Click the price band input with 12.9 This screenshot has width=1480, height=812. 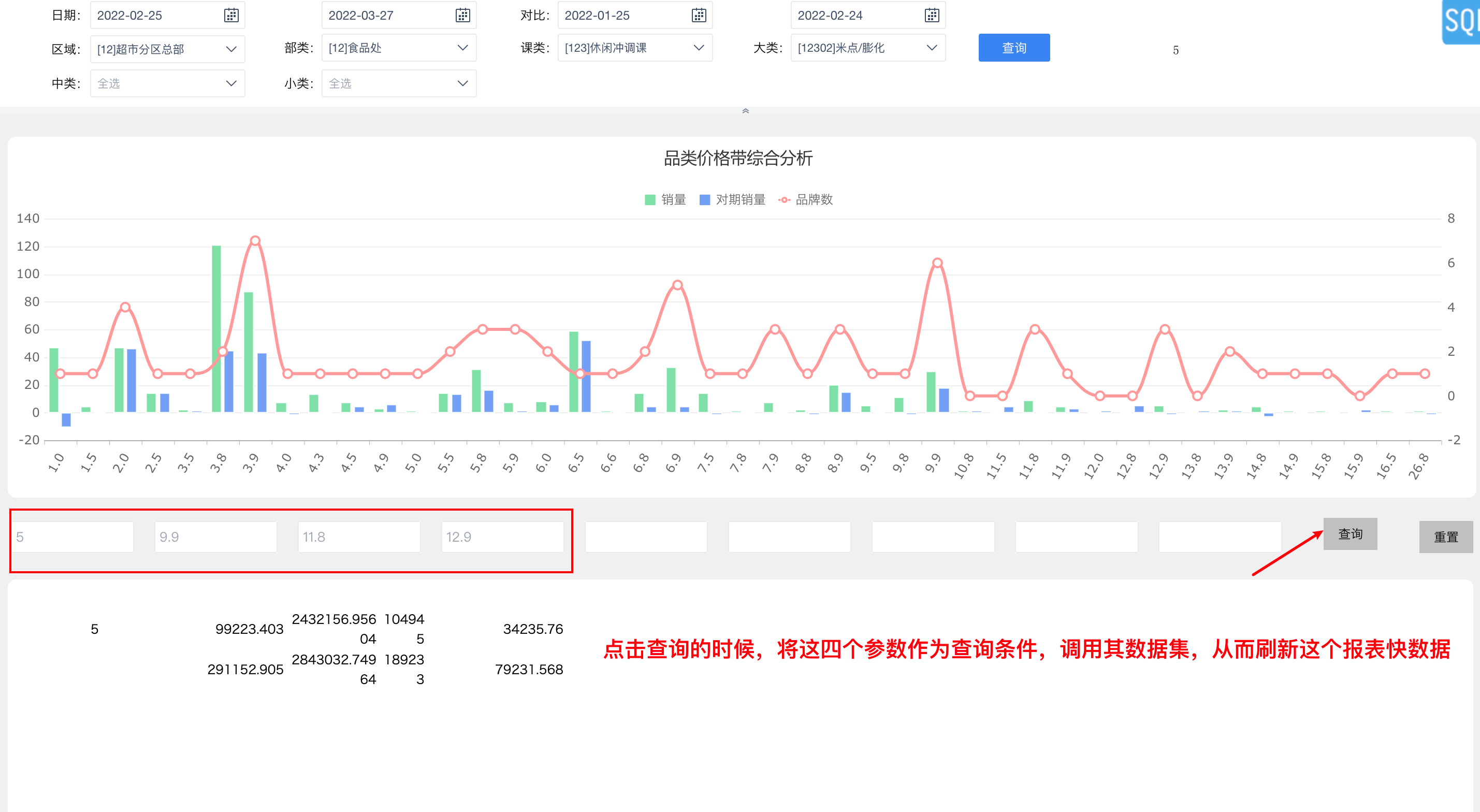click(x=503, y=536)
